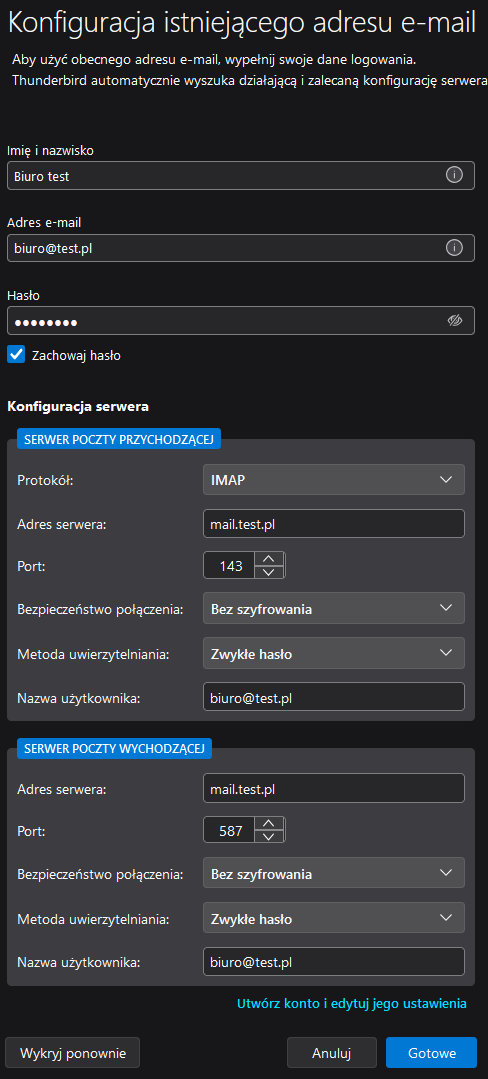488x1079 pixels.
Task: Confirm with the Gotowe button
Action: point(432,1053)
